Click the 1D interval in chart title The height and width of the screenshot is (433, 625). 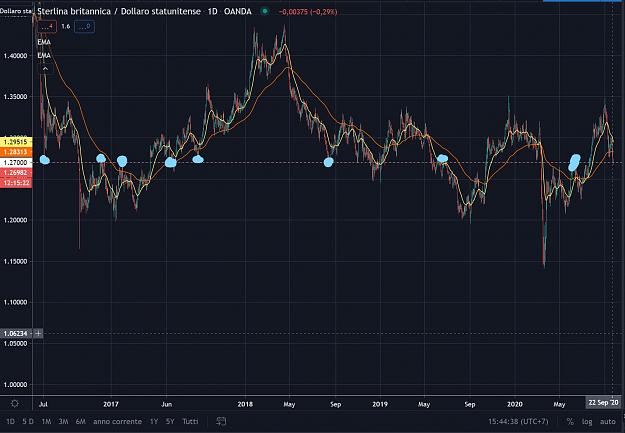click(x=212, y=11)
